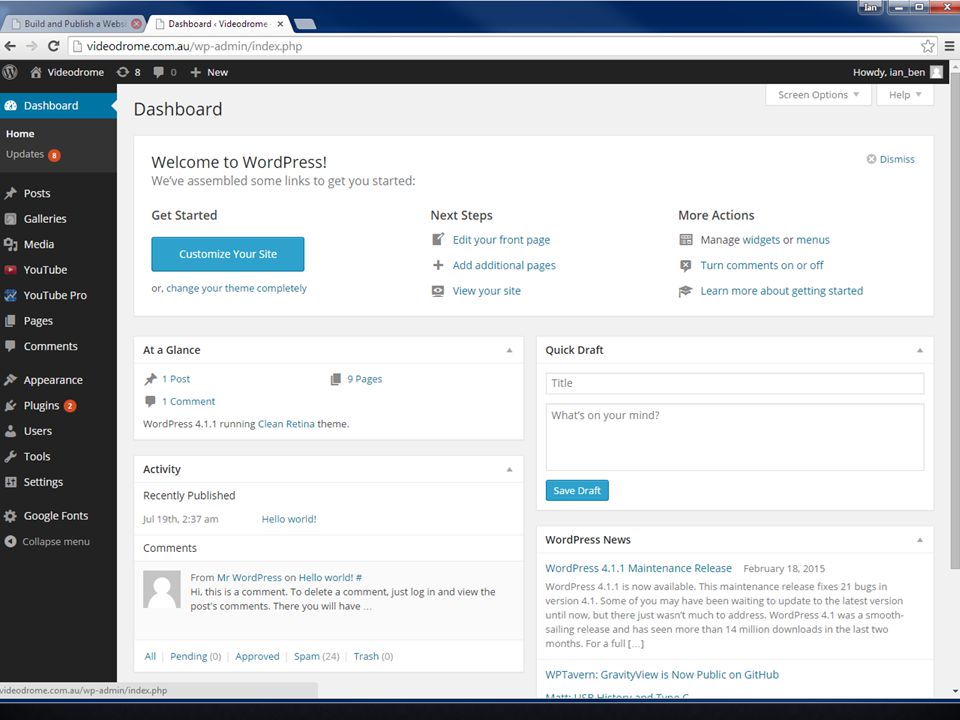Click the Collapse menu arrow icon
Image resolution: width=960 pixels, height=720 pixels.
coord(10,542)
